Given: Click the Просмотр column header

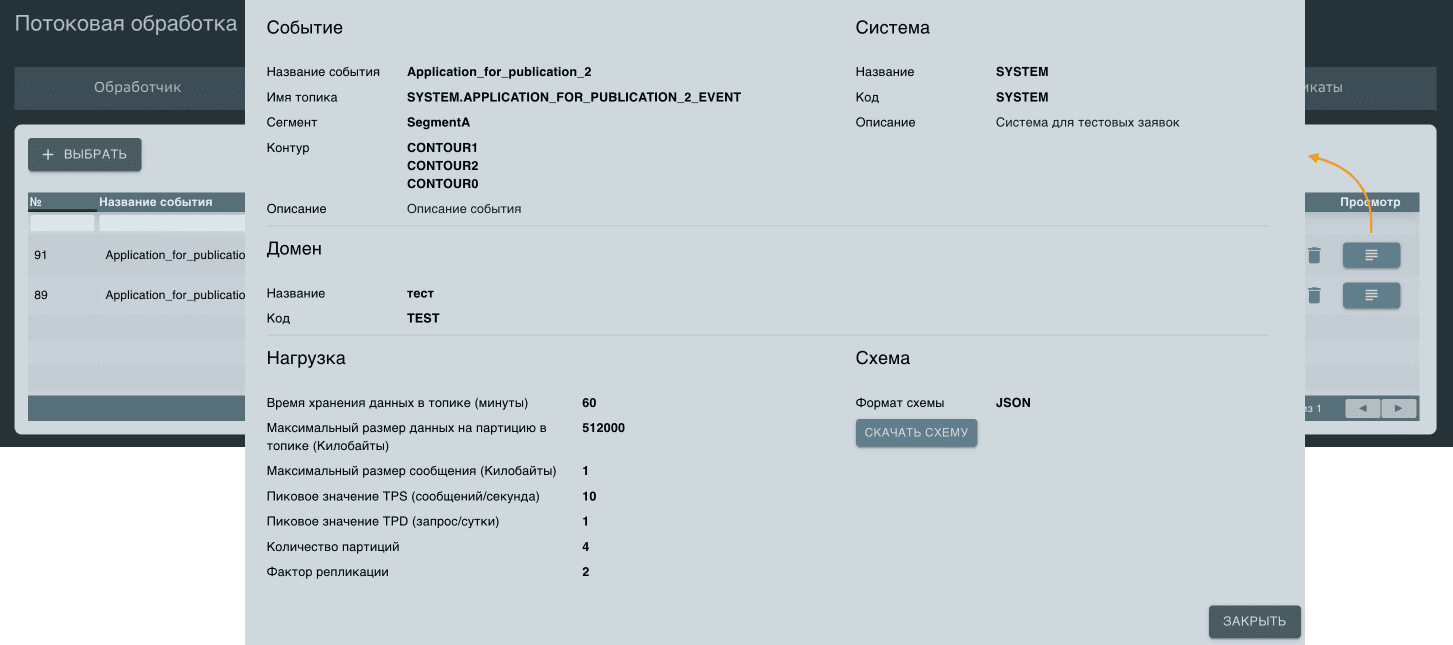Looking at the screenshot, I should (1370, 202).
